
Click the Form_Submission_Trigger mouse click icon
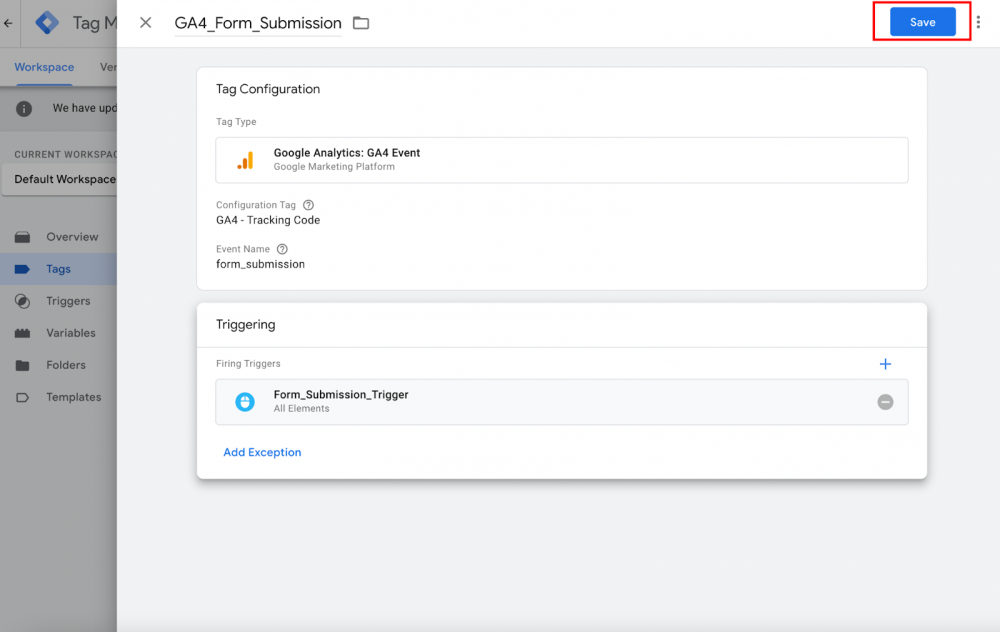tap(245, 402)
